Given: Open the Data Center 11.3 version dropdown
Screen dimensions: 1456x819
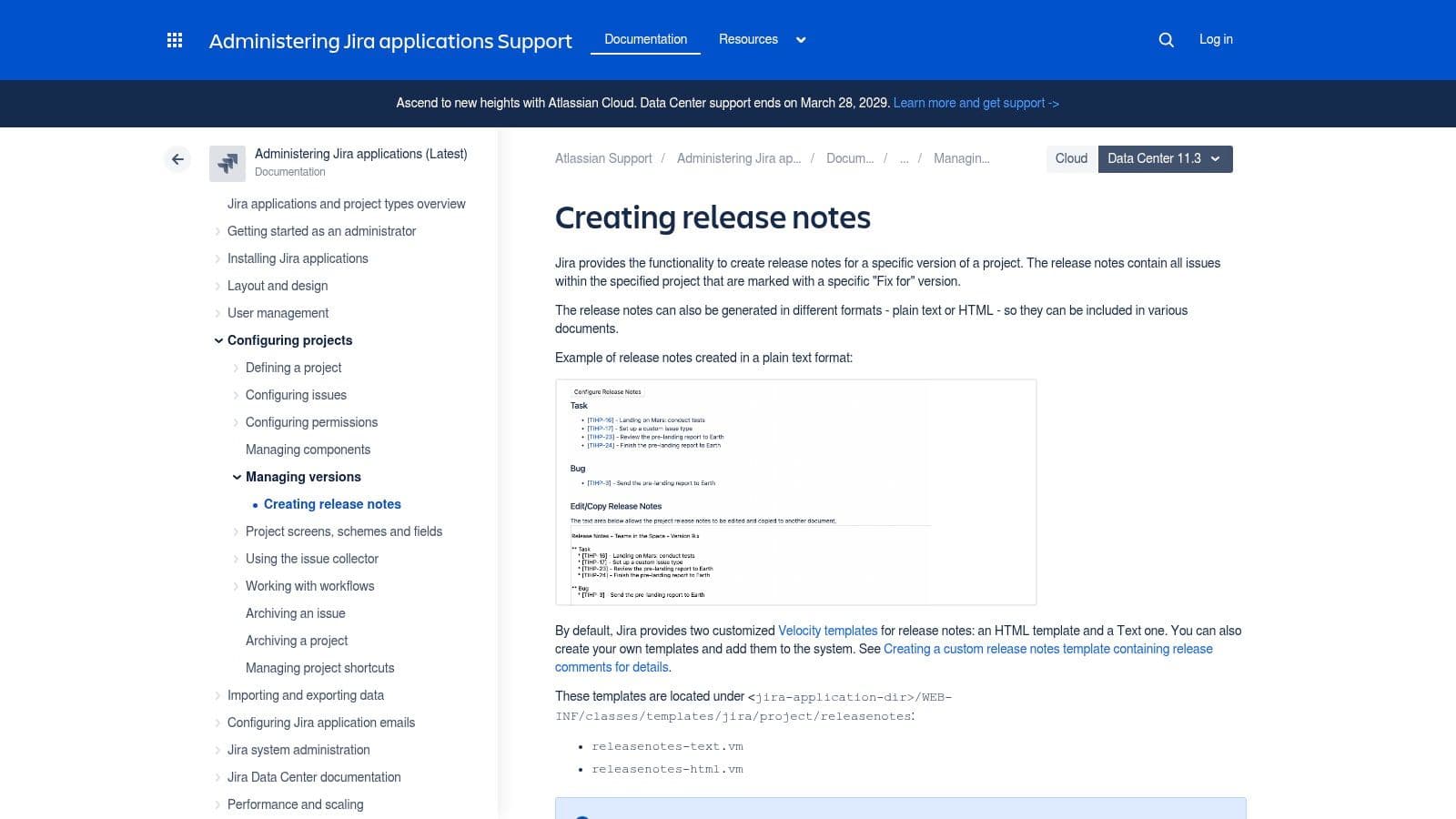Looking at the screenshot, I should click(x=1165, y=158).
